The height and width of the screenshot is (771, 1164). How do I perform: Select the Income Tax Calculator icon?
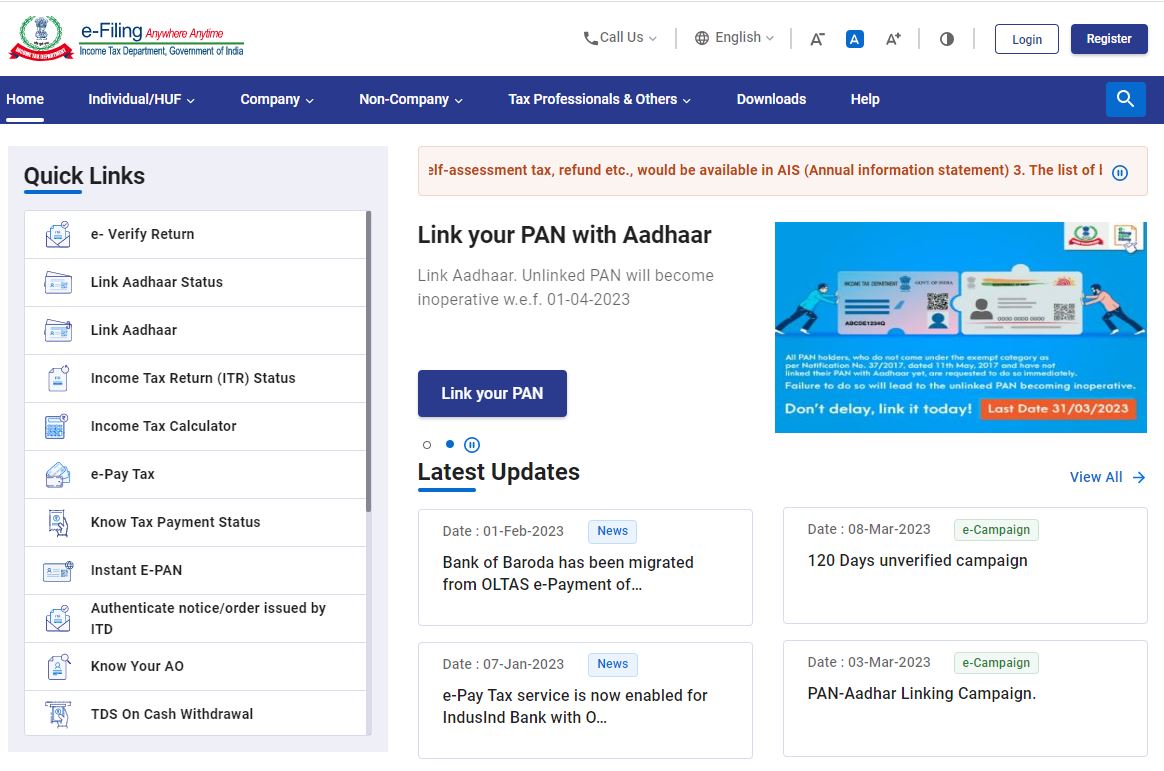click(x=57, y=426)
